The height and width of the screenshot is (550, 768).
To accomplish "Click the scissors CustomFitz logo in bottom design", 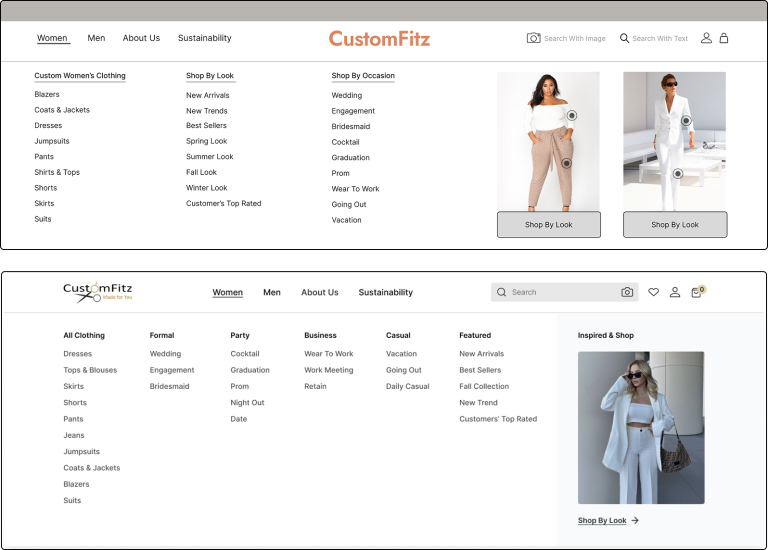I will point(97,292).
